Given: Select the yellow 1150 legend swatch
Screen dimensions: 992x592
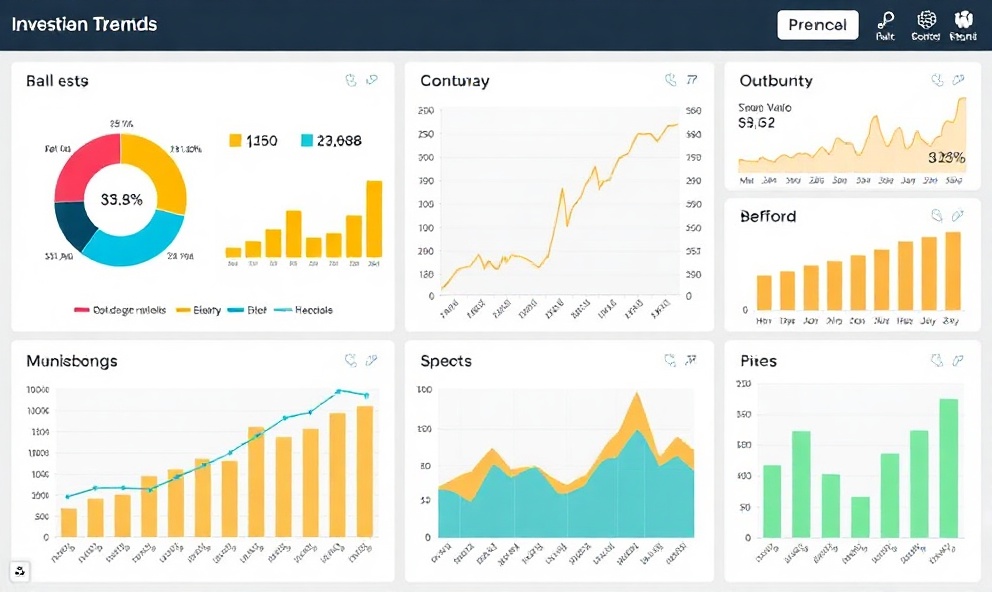Looking at the screenshot, I should pos(235,140).
